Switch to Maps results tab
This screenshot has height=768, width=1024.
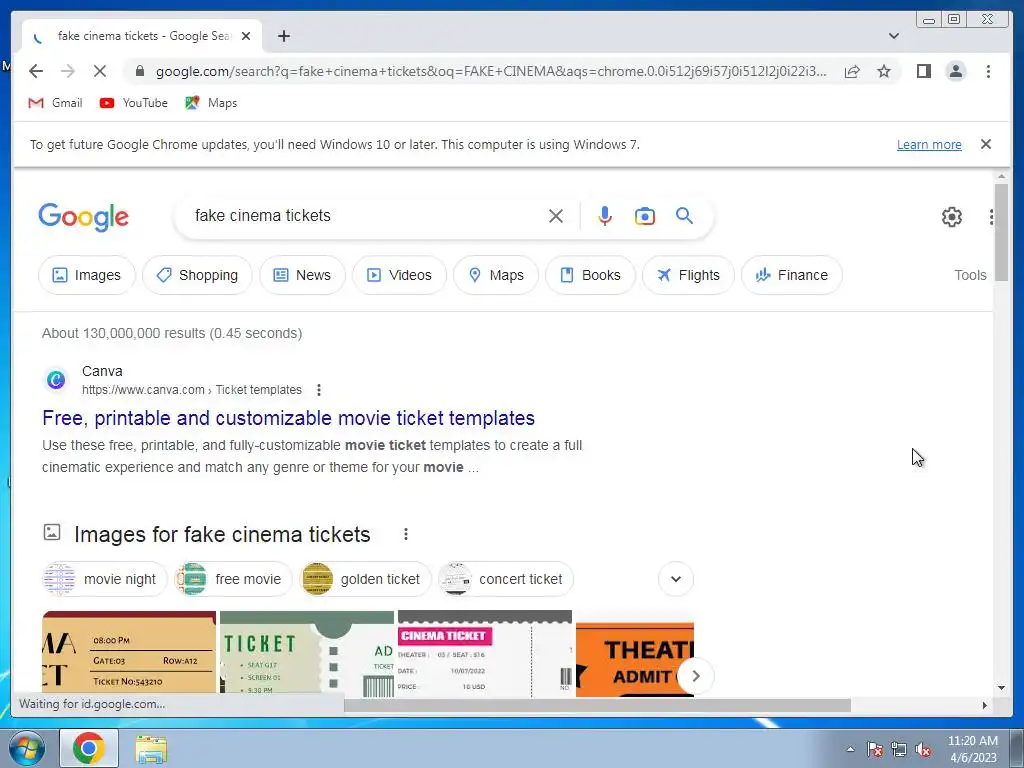[x=496, y=275]
